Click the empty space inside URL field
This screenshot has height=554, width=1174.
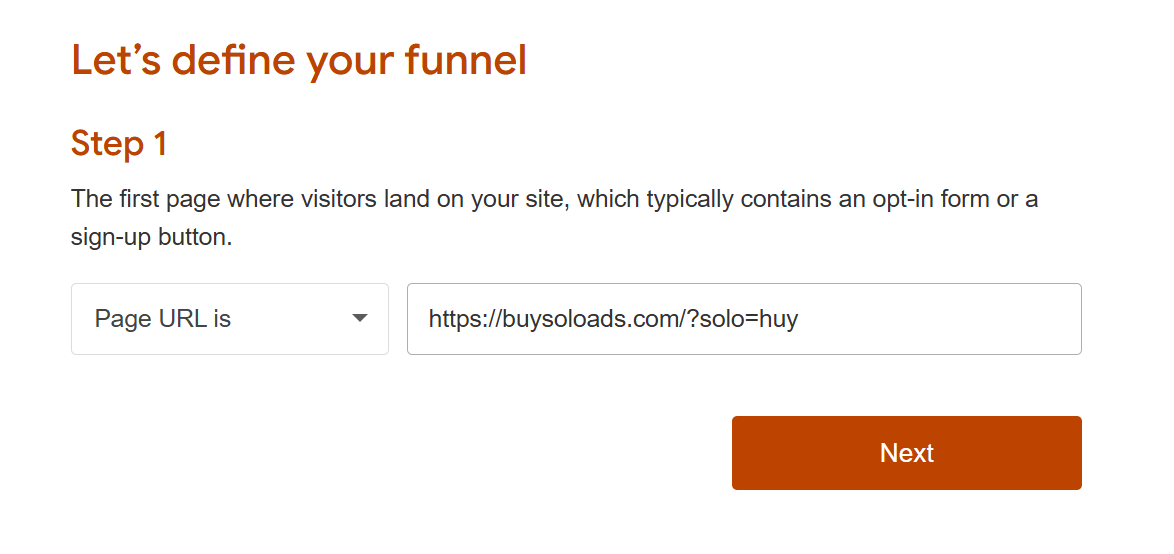pyautogui.click(x=940, y=319)
